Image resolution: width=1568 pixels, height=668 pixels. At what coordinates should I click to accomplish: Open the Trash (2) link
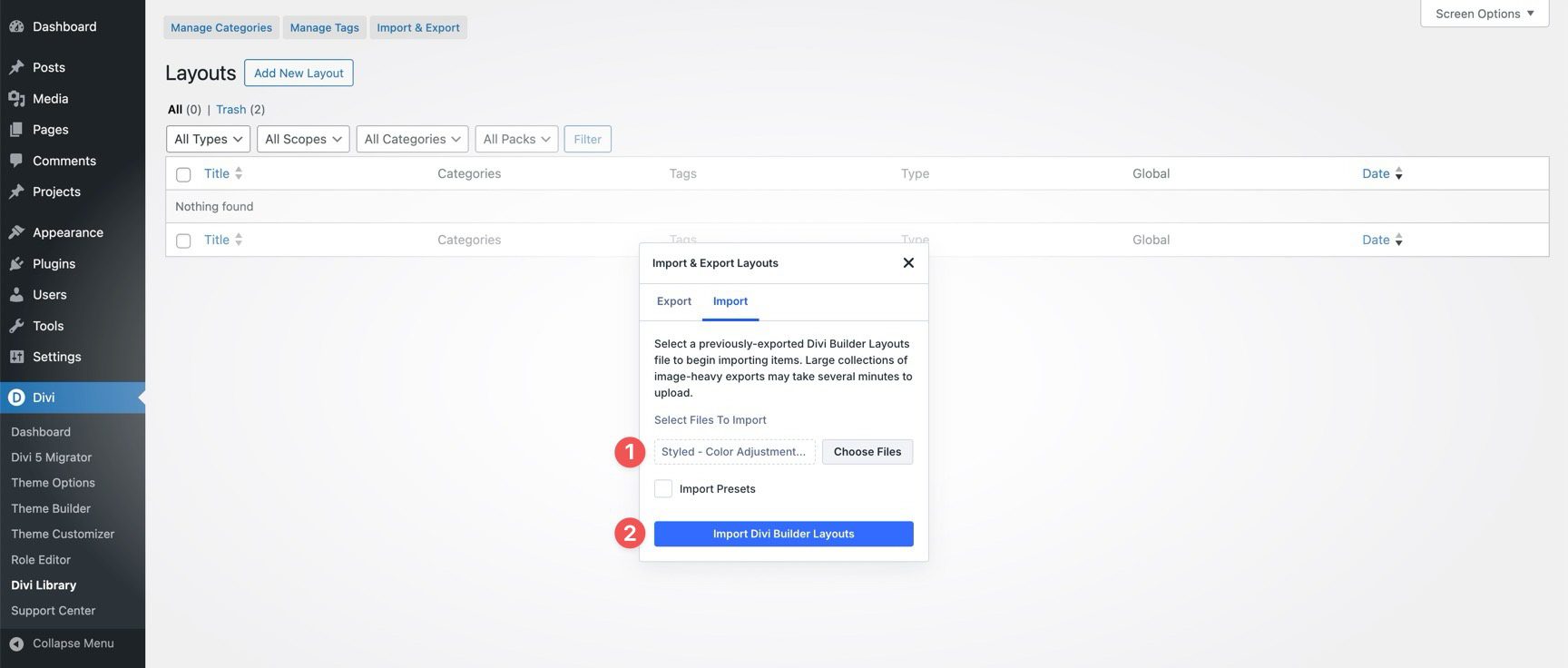point(240,109)
